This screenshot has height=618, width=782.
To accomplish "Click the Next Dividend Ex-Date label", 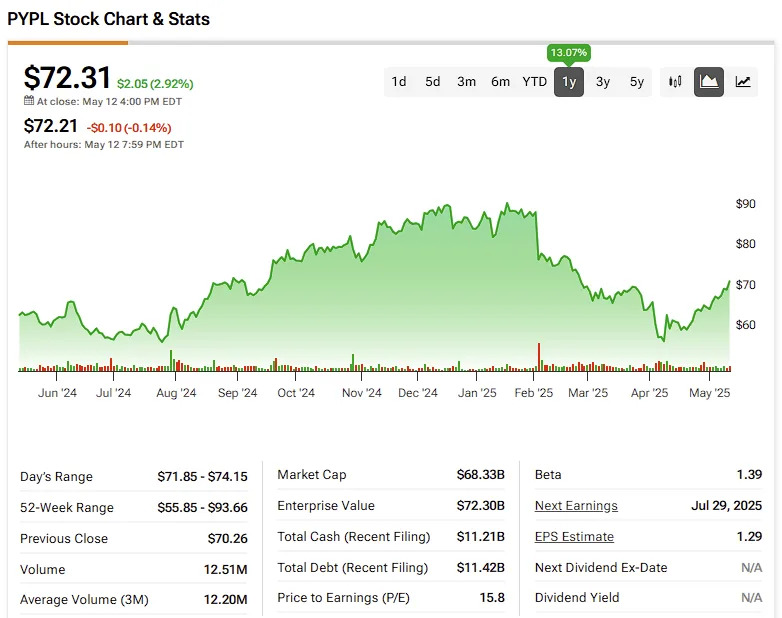I will (601, 568).
